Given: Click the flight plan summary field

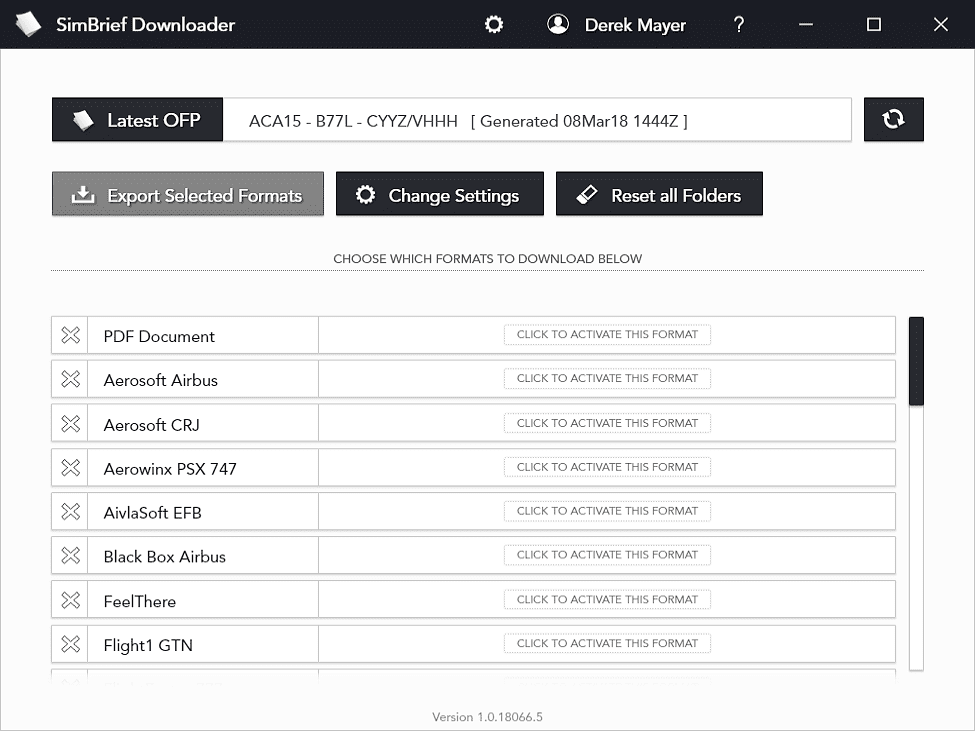Looking at the screenshot, I should click(547, 120).
